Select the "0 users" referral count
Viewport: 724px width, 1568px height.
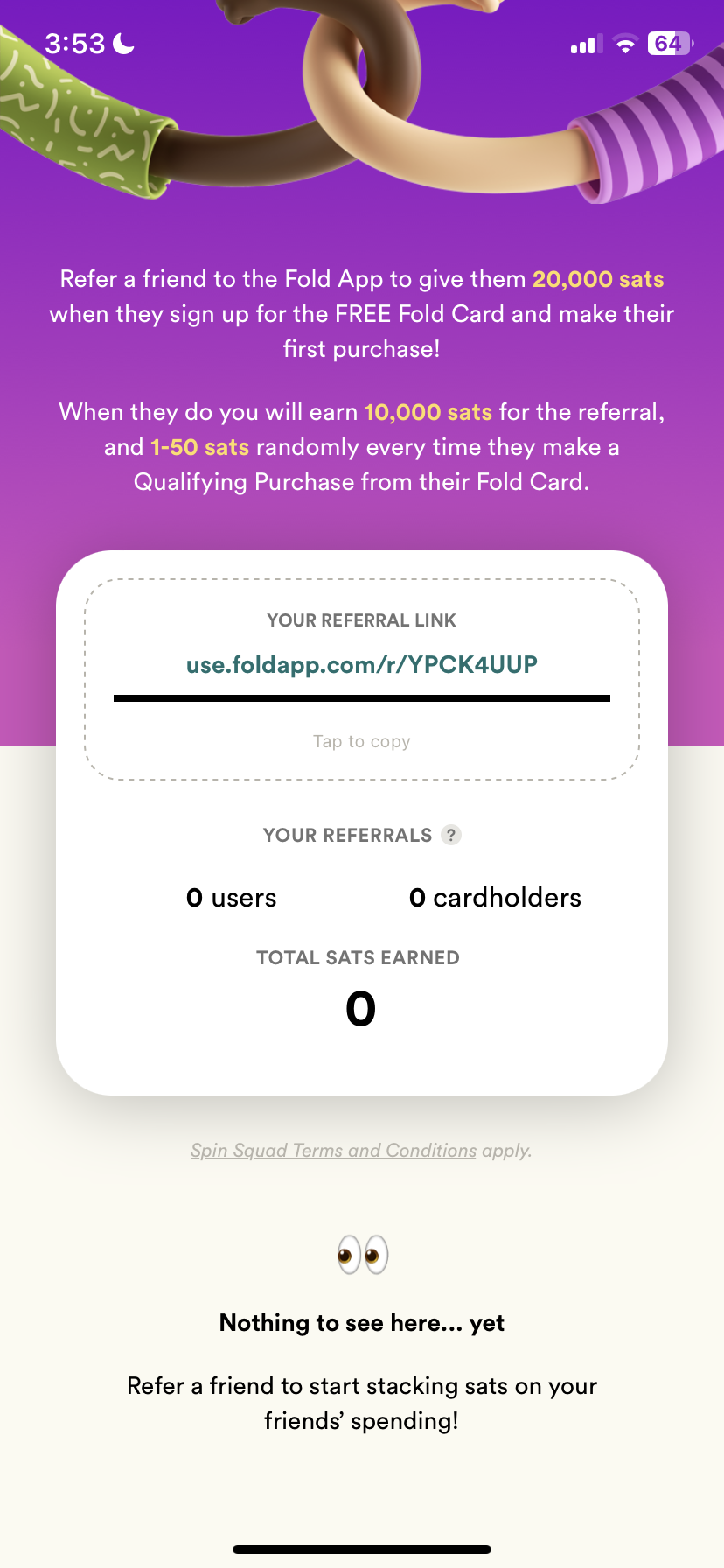coord(232,898)
